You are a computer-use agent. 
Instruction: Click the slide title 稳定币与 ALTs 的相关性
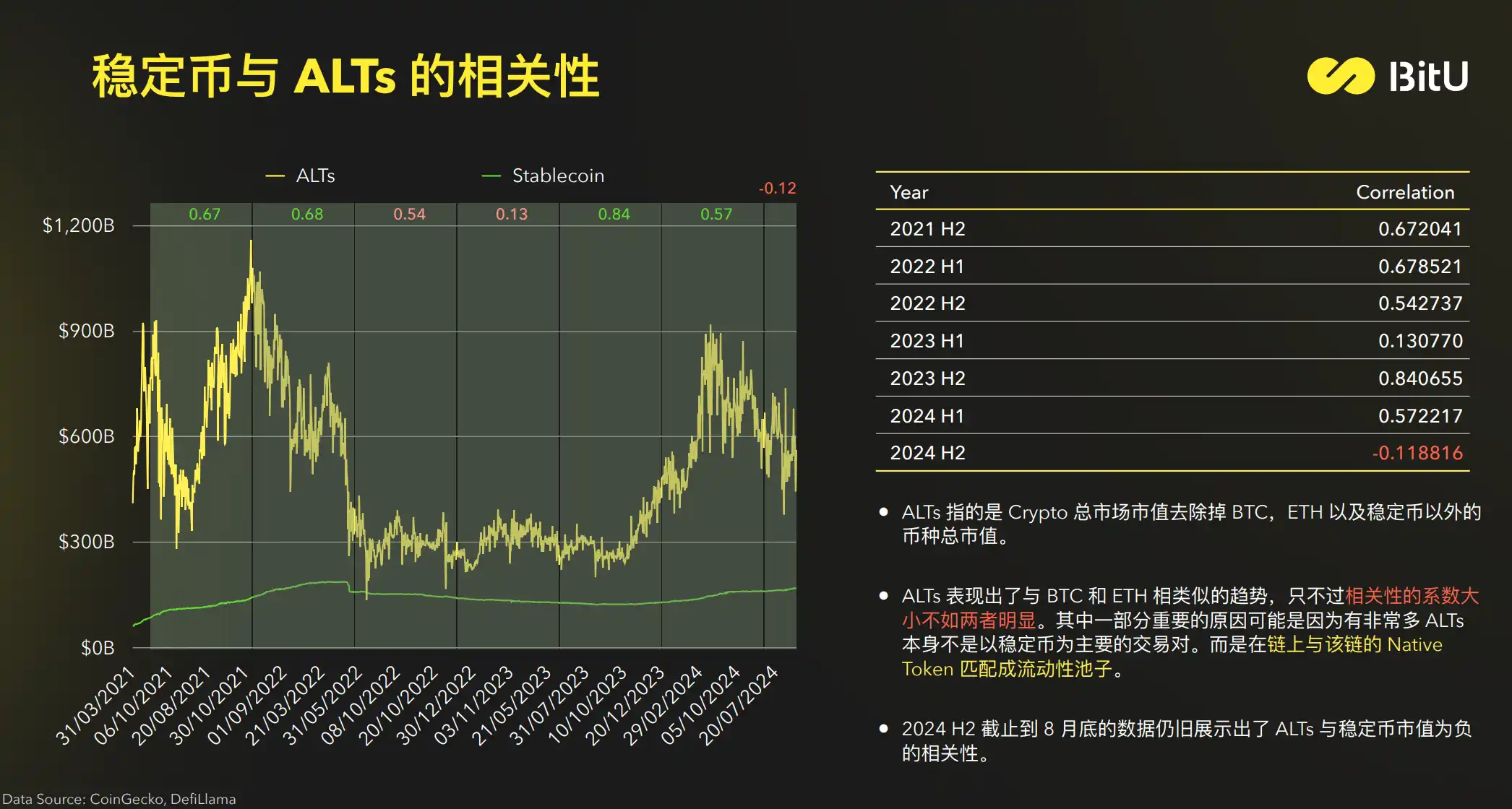345,76
